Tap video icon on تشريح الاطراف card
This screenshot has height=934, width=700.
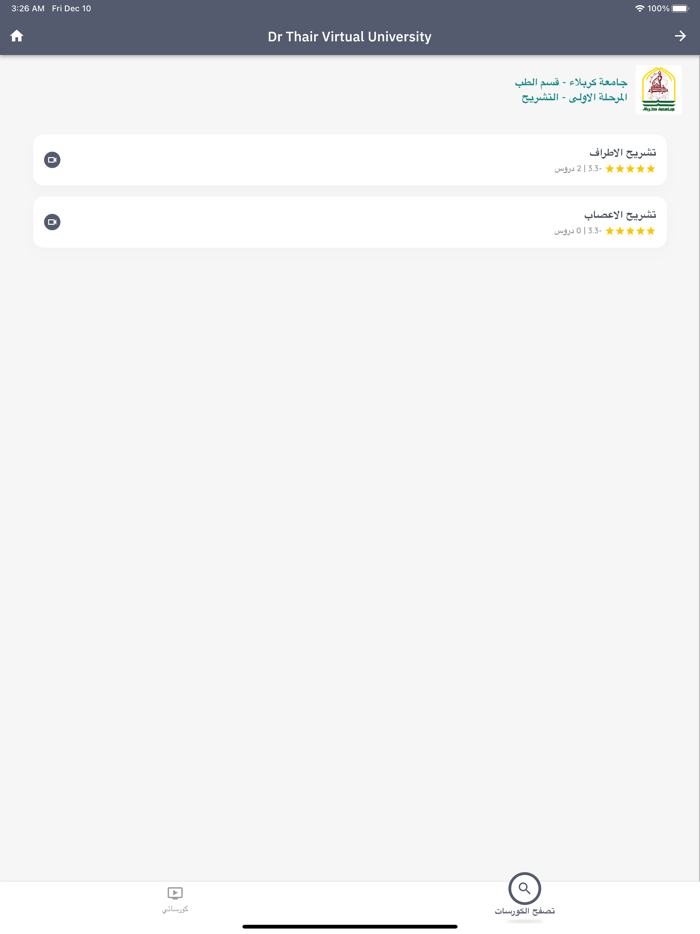52,160
